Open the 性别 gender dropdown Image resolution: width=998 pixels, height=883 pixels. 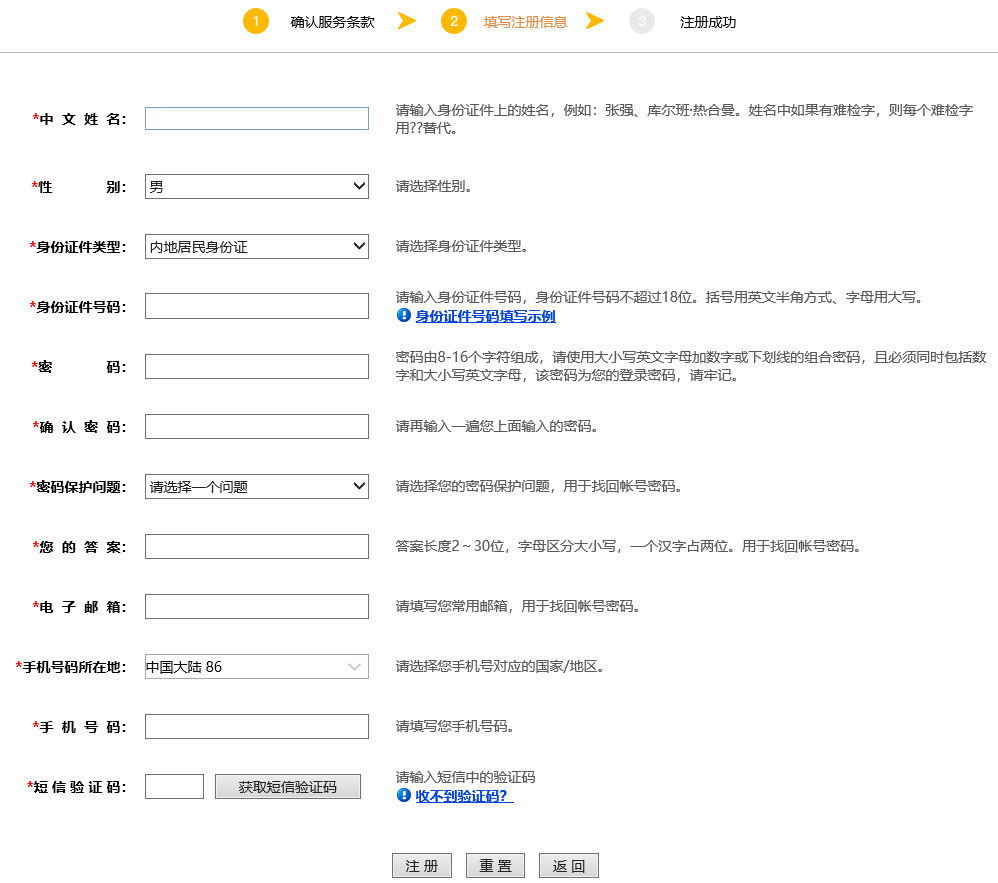click(257, 186)
